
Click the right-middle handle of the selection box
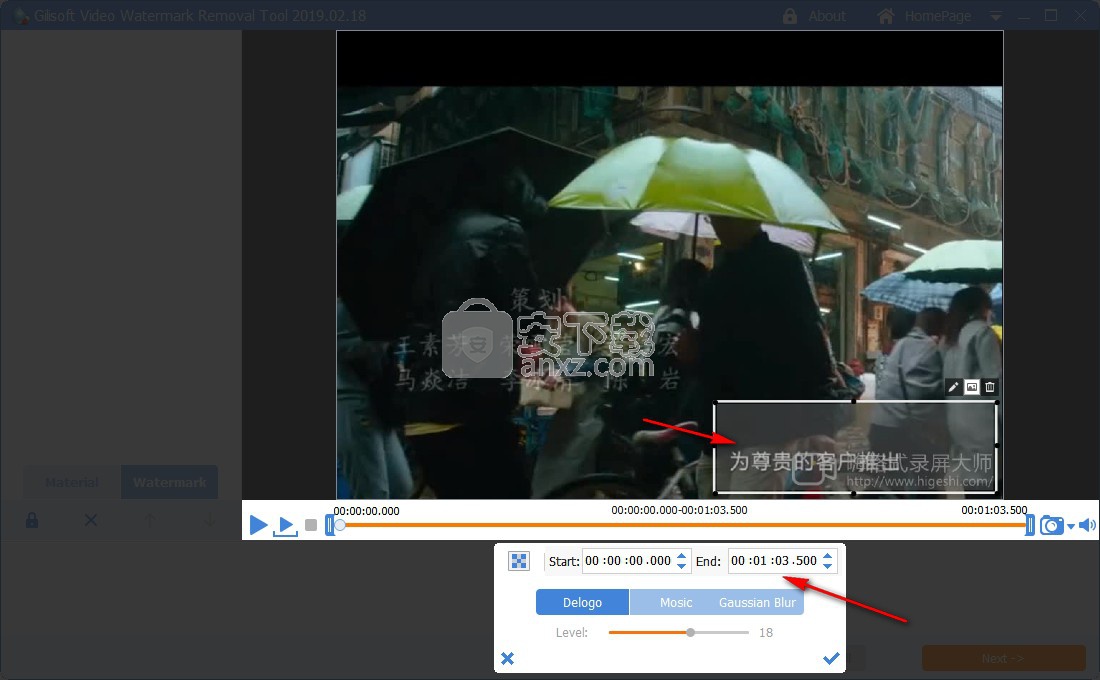pos(997,446)
